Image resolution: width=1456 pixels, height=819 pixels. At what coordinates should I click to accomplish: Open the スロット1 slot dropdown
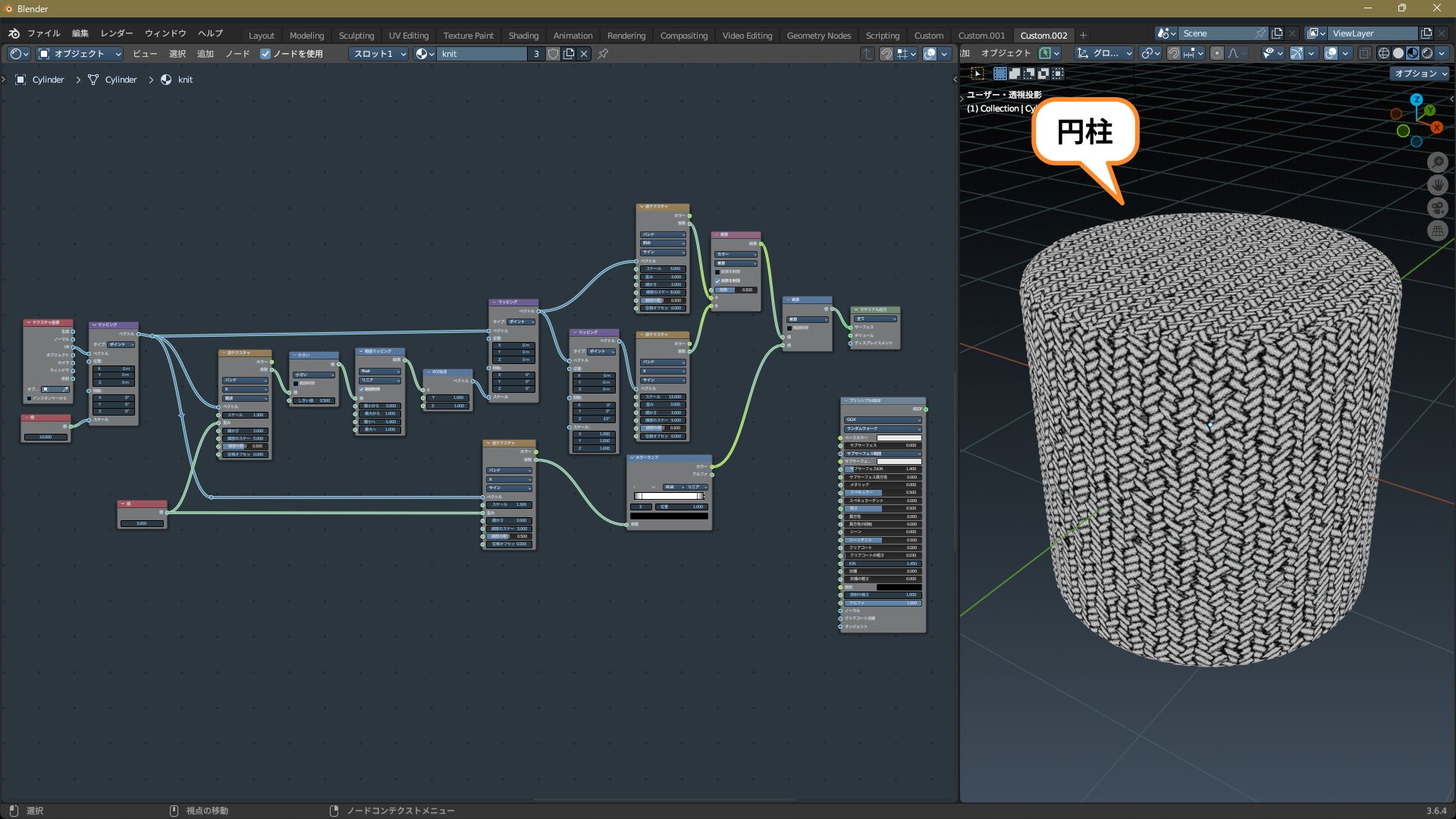pos(379,54)
